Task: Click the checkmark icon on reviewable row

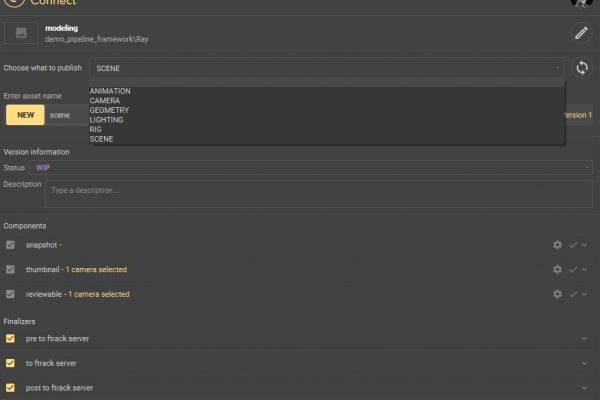Action: click(x=573, y=294)
